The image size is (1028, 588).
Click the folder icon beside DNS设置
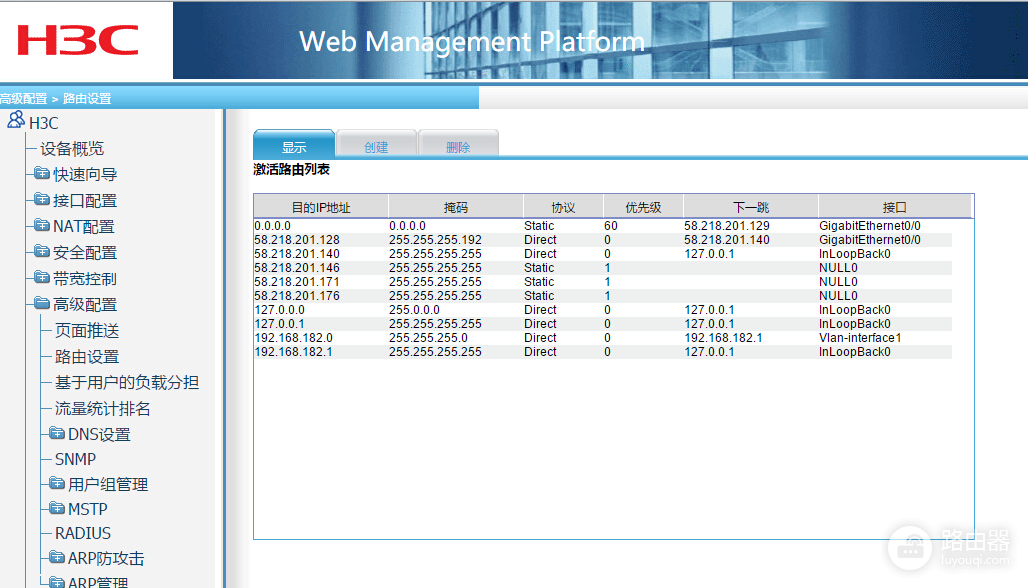click(57, 434)
